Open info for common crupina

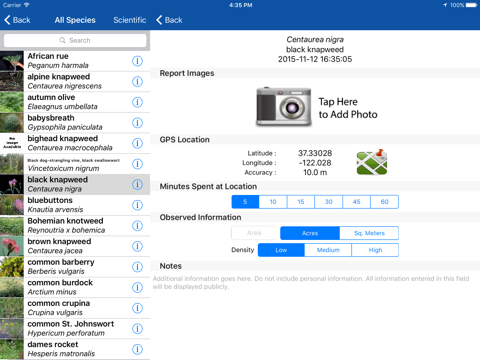point(137,308)
